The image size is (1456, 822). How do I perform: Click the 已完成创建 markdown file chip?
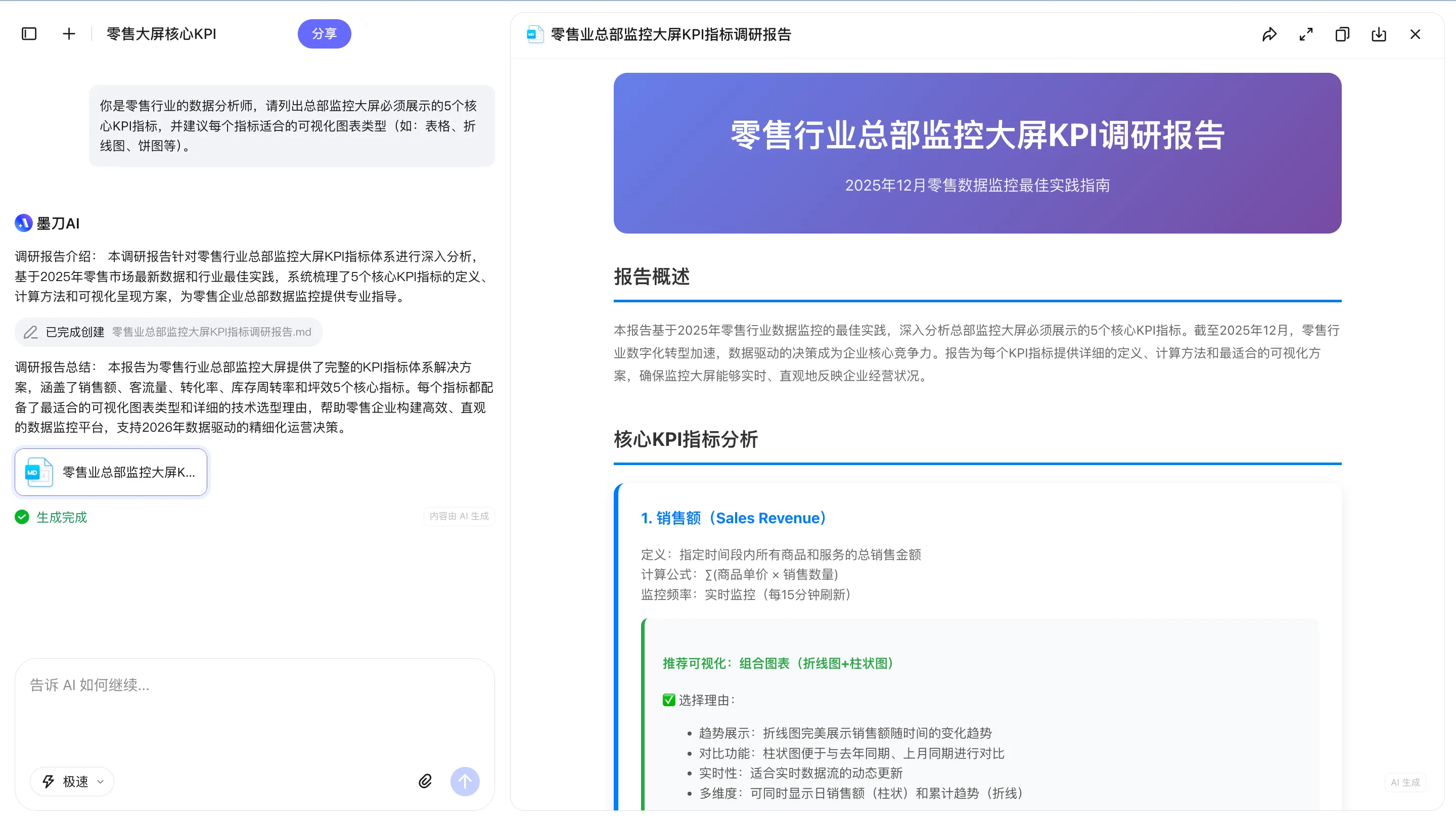(168, 332)
